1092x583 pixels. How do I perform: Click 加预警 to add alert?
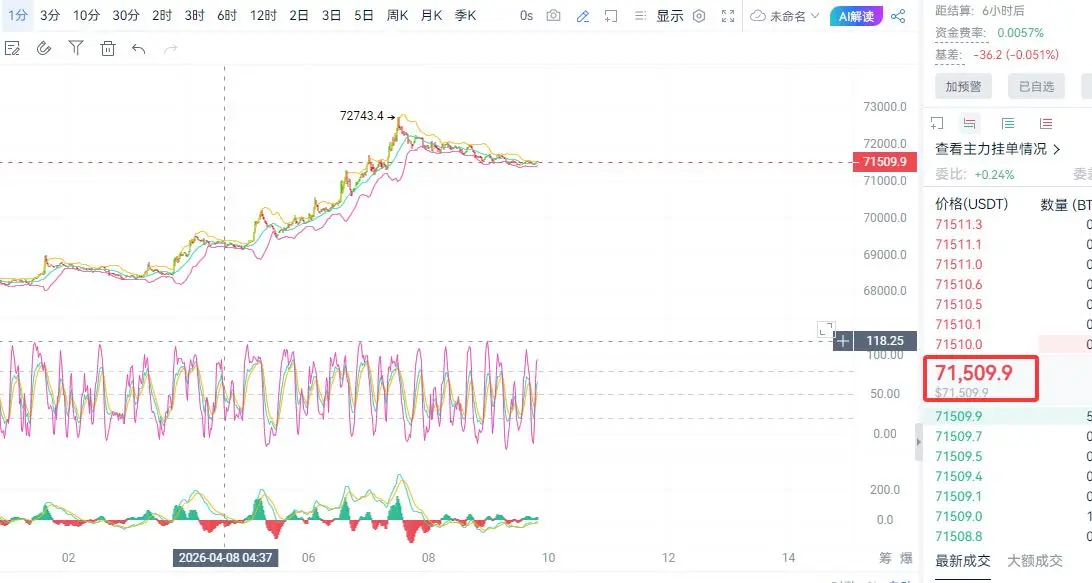[x=963, y=86]
